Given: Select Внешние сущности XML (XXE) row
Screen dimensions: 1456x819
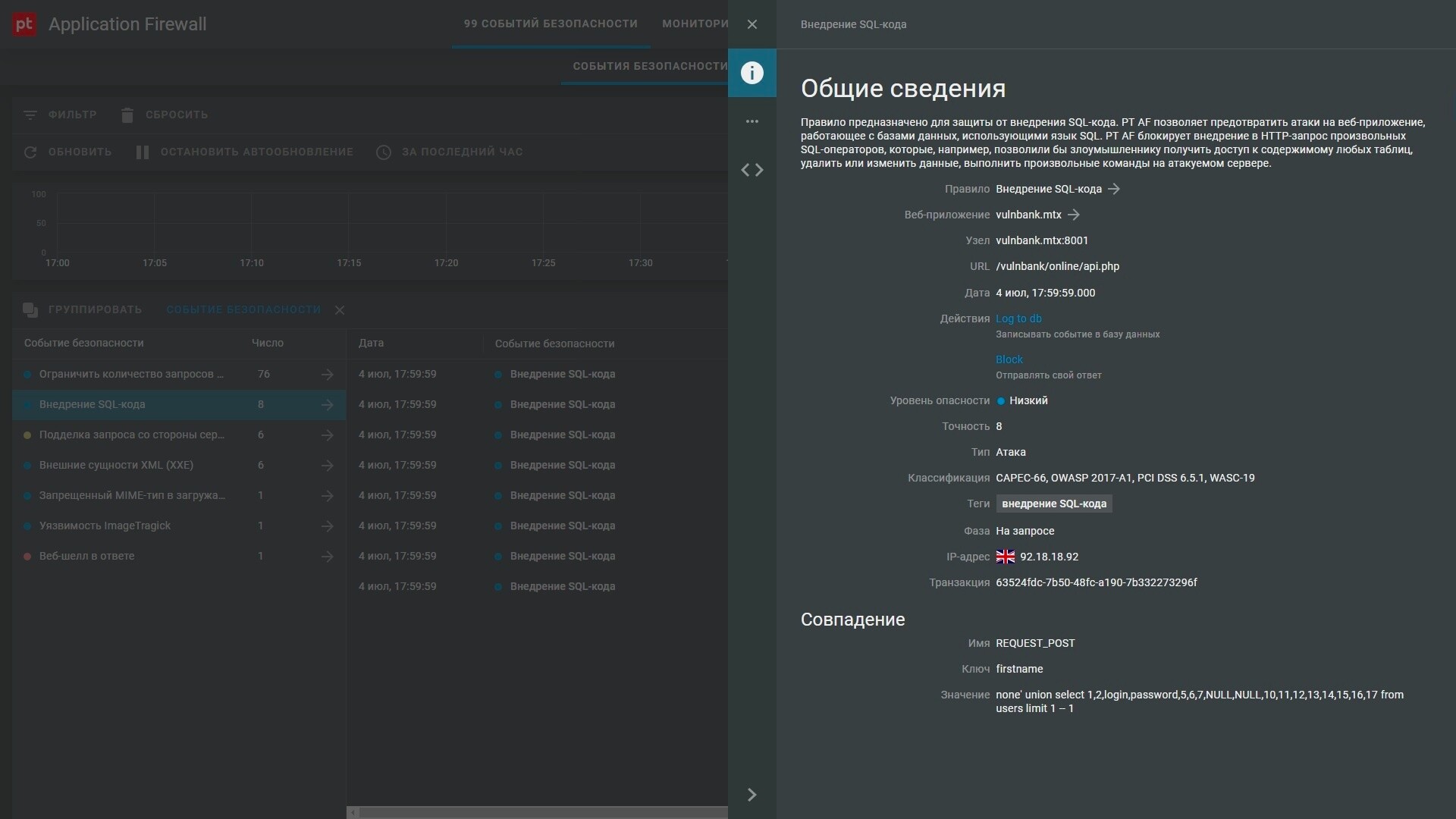Looking at the screenshot, I should 179,465.
